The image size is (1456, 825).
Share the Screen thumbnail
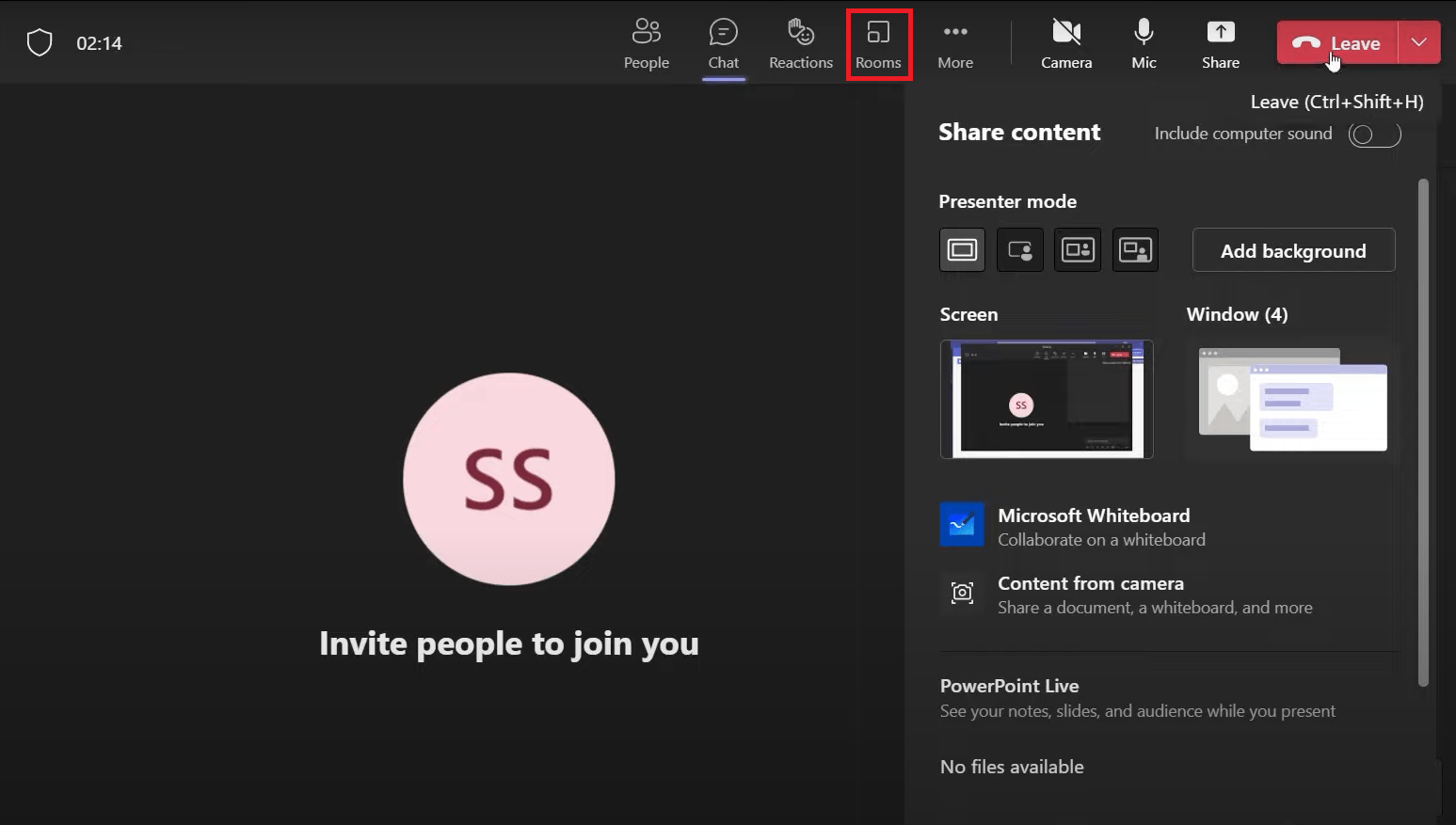1047,399
